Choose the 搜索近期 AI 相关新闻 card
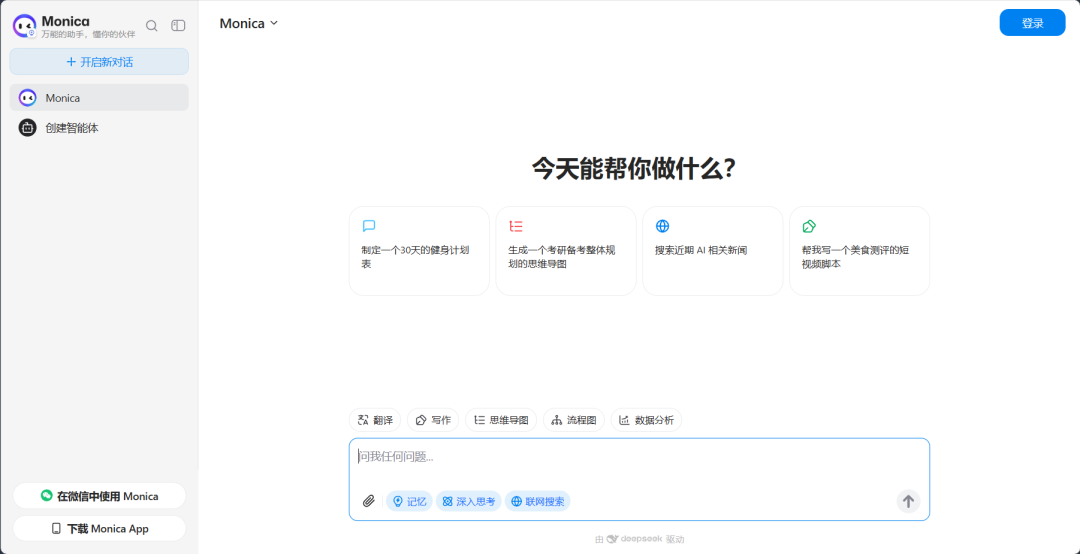The width and height of the screenshot is (1080, 554). click(x=713, y=251)
